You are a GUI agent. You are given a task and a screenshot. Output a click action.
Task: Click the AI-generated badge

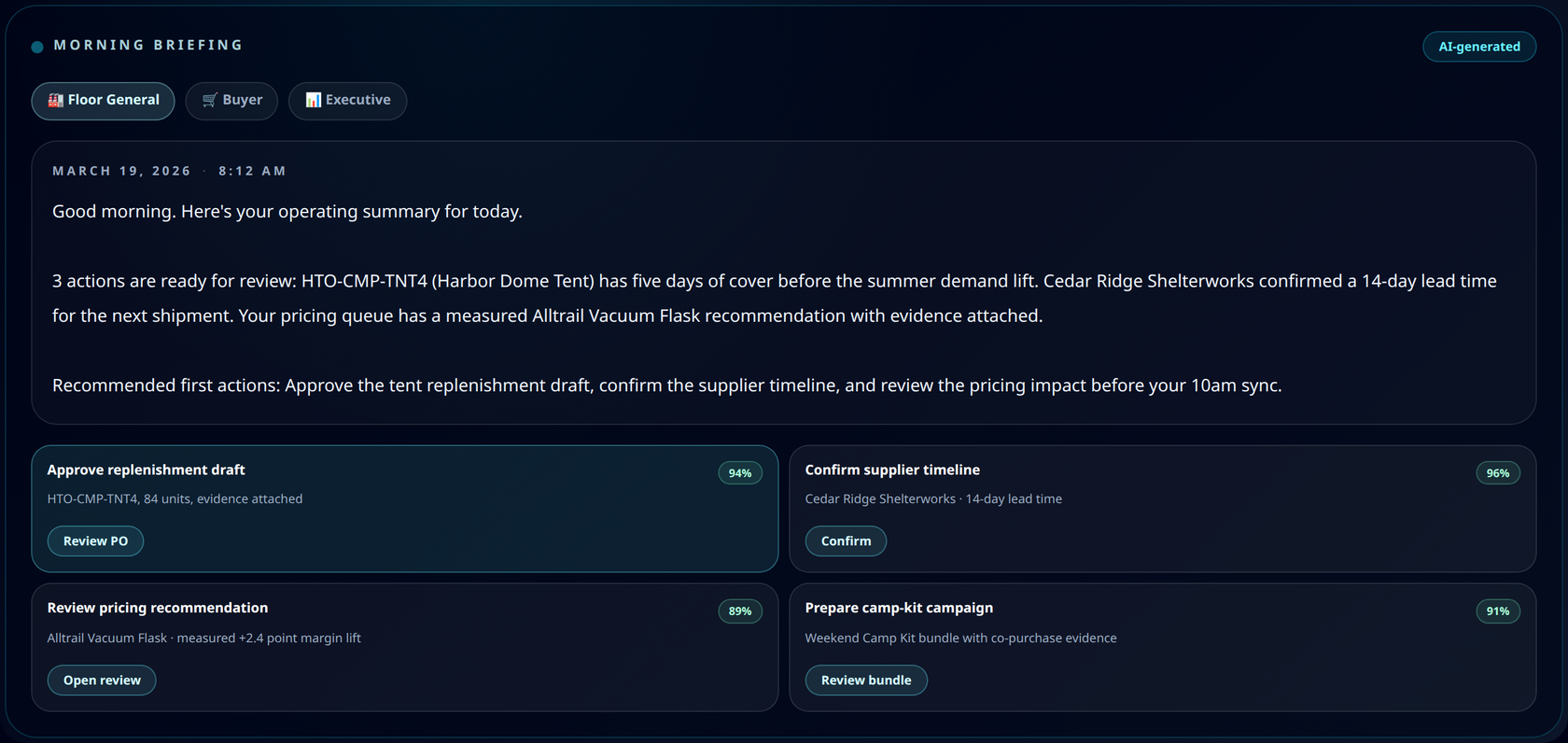1479,47
